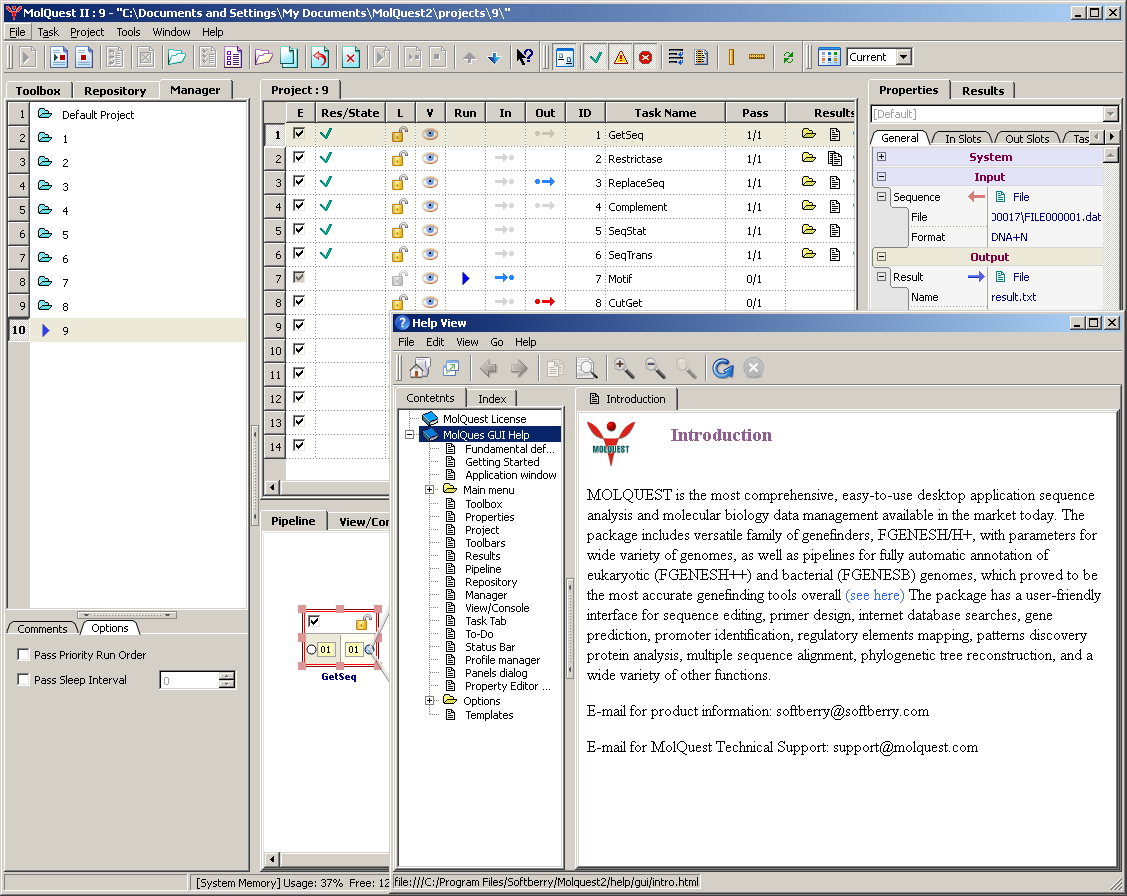Screen dimensions: 1127x896
Task: Enable Pass Priority Run Order checkbox
Action: (24, 655)
